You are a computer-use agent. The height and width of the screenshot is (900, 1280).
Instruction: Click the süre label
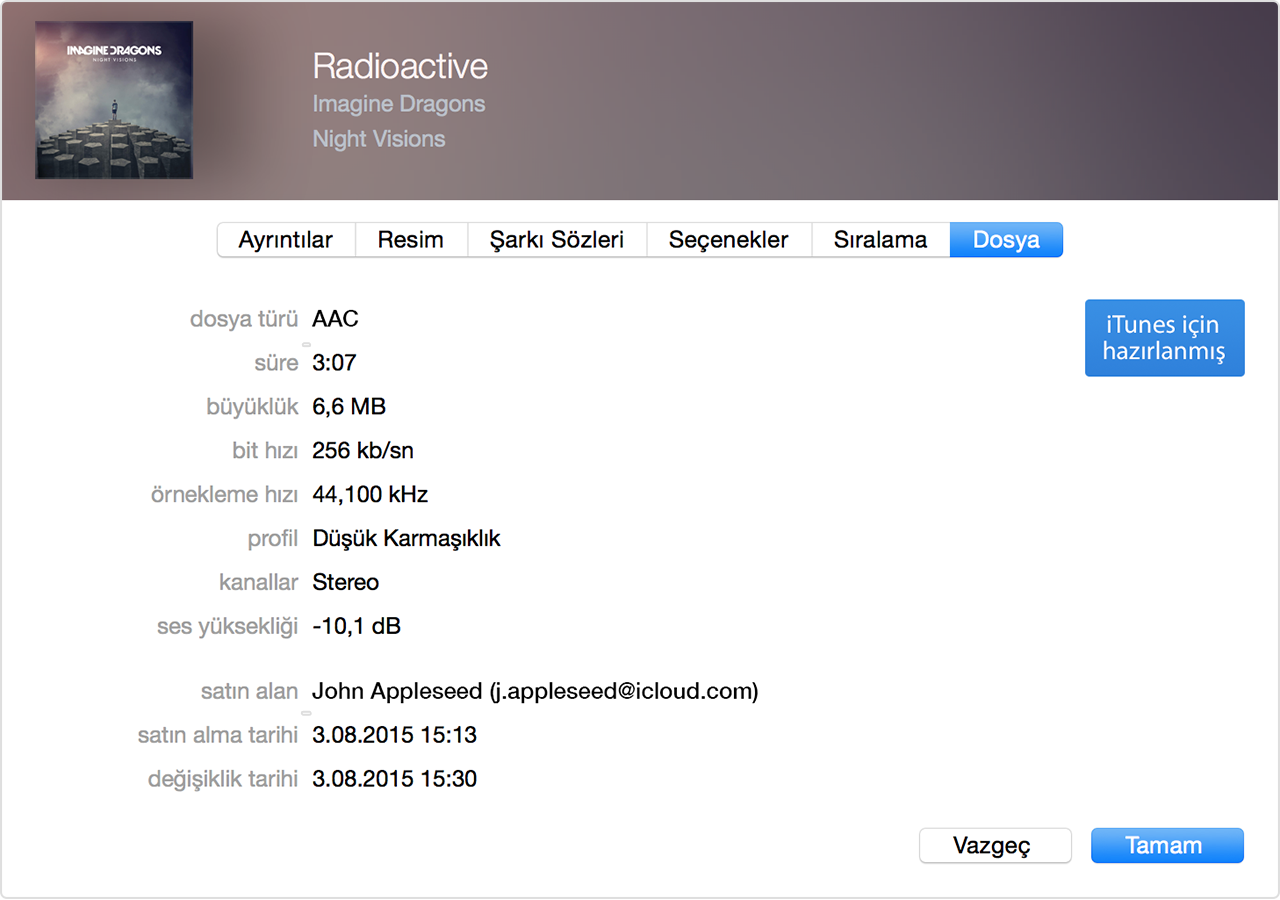(276, 363)
